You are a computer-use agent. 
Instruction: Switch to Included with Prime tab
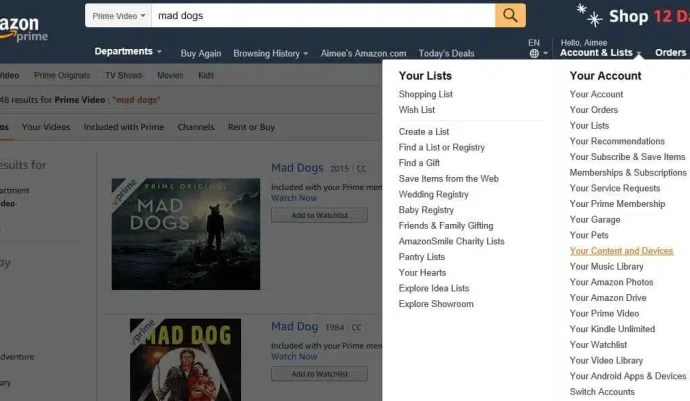click(124, 127)
